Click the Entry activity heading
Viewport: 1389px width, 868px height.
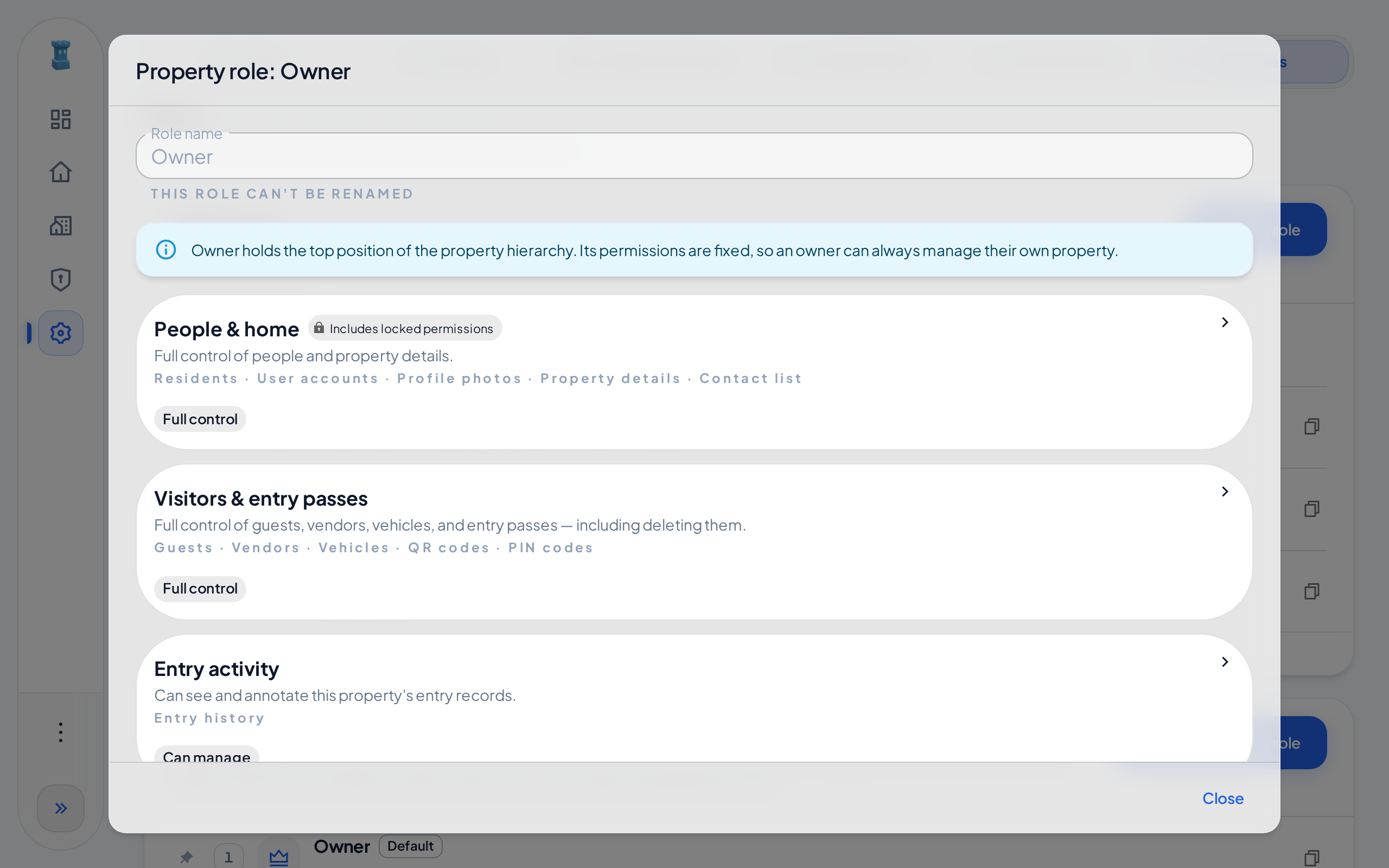pyautogui.click(x=216, y=669)
